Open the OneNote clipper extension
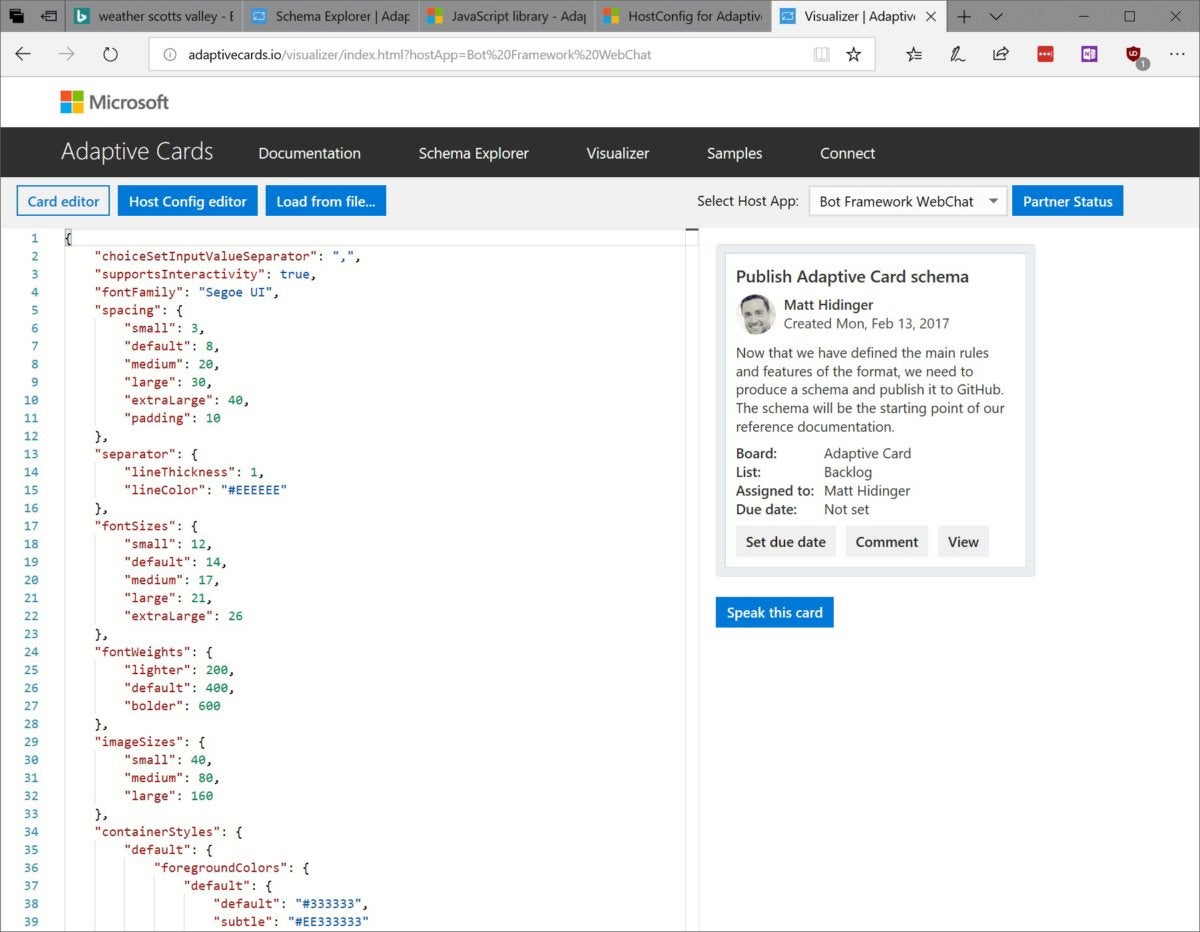 (x=1089, y=55)
